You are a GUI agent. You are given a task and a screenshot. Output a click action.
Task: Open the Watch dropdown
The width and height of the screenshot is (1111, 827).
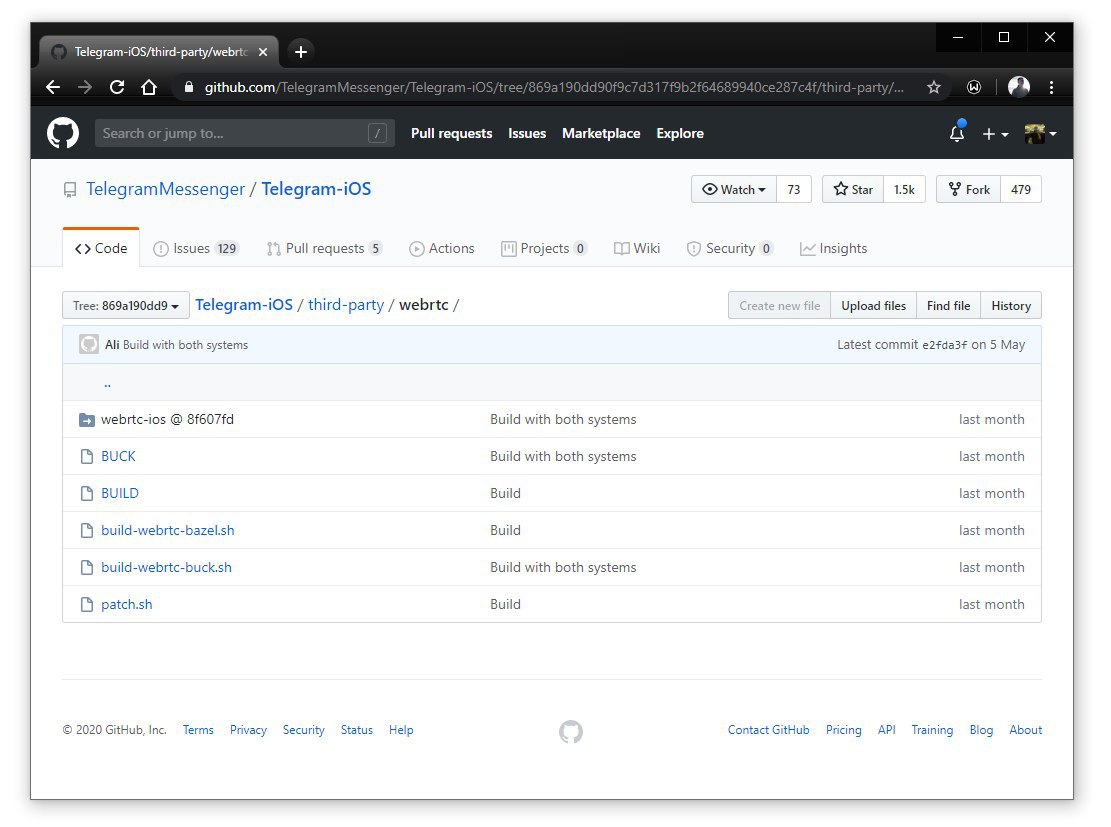pyautogui.click(x=734, y=189)
